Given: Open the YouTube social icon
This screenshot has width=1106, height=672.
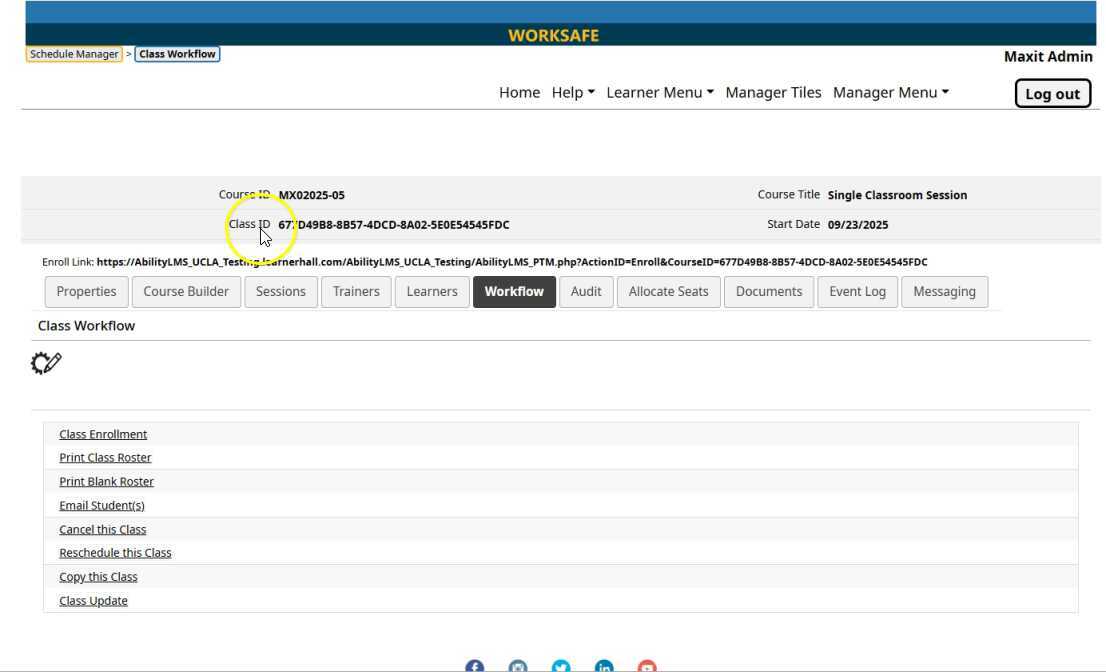Looking at the screenshot, I should click(647, 666).
